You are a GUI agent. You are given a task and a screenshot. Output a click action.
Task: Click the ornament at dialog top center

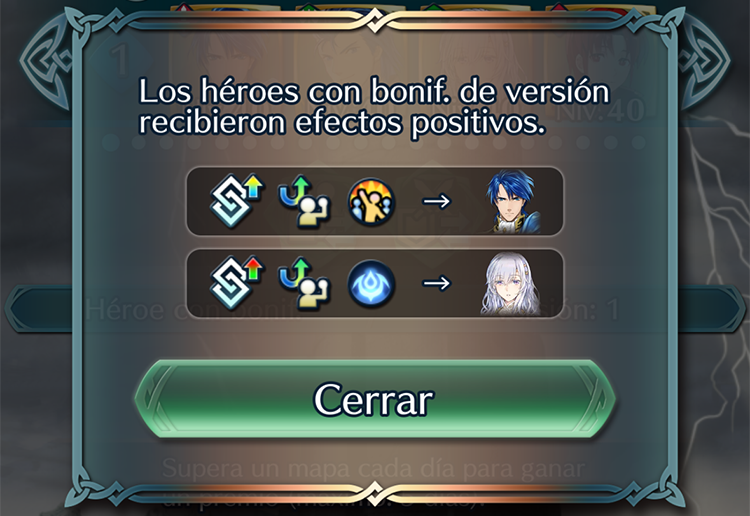pos(375,20)
